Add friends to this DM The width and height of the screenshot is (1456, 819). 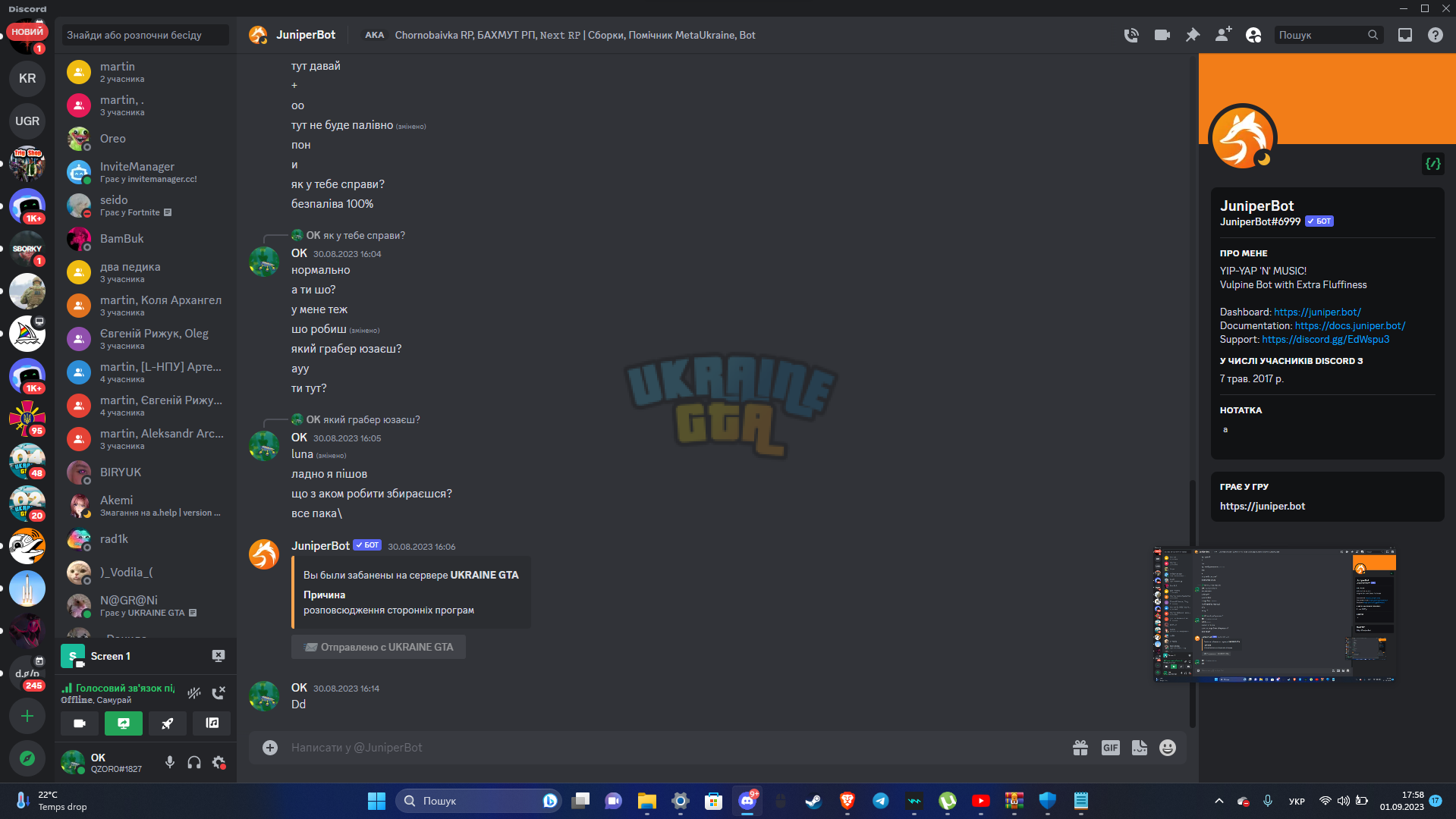(x=1223, y=35)
